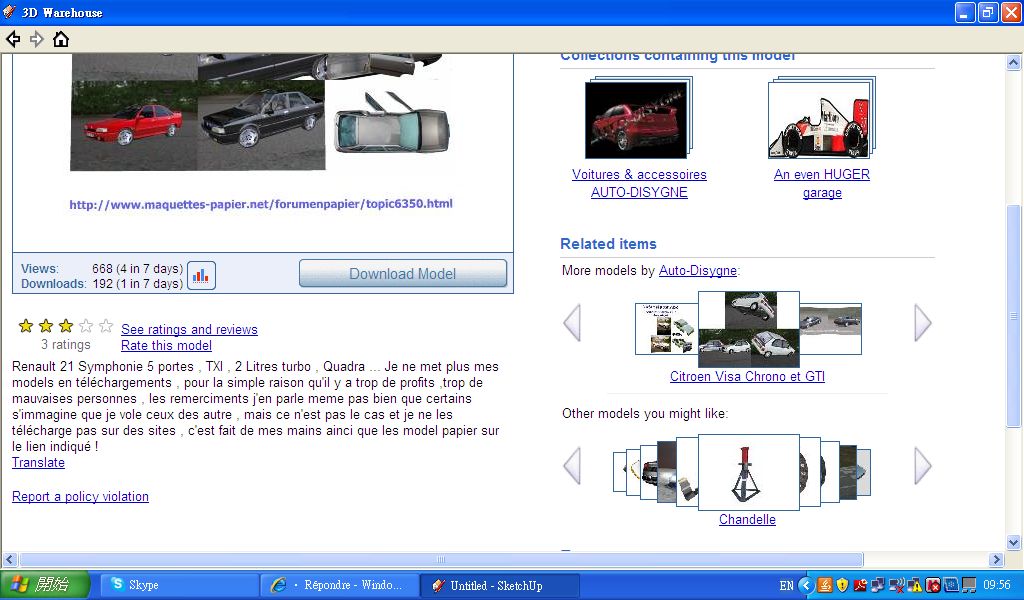Open Citroen Visa Chrono et GTI link
Screen dimensions: 1024x600
tap(747, 376)
